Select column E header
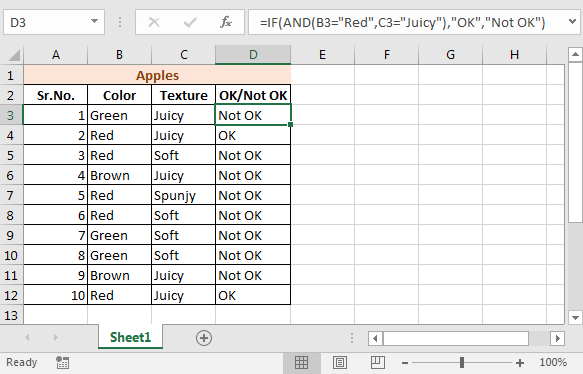This screenshot has width=583, height=374. [322, 55]
